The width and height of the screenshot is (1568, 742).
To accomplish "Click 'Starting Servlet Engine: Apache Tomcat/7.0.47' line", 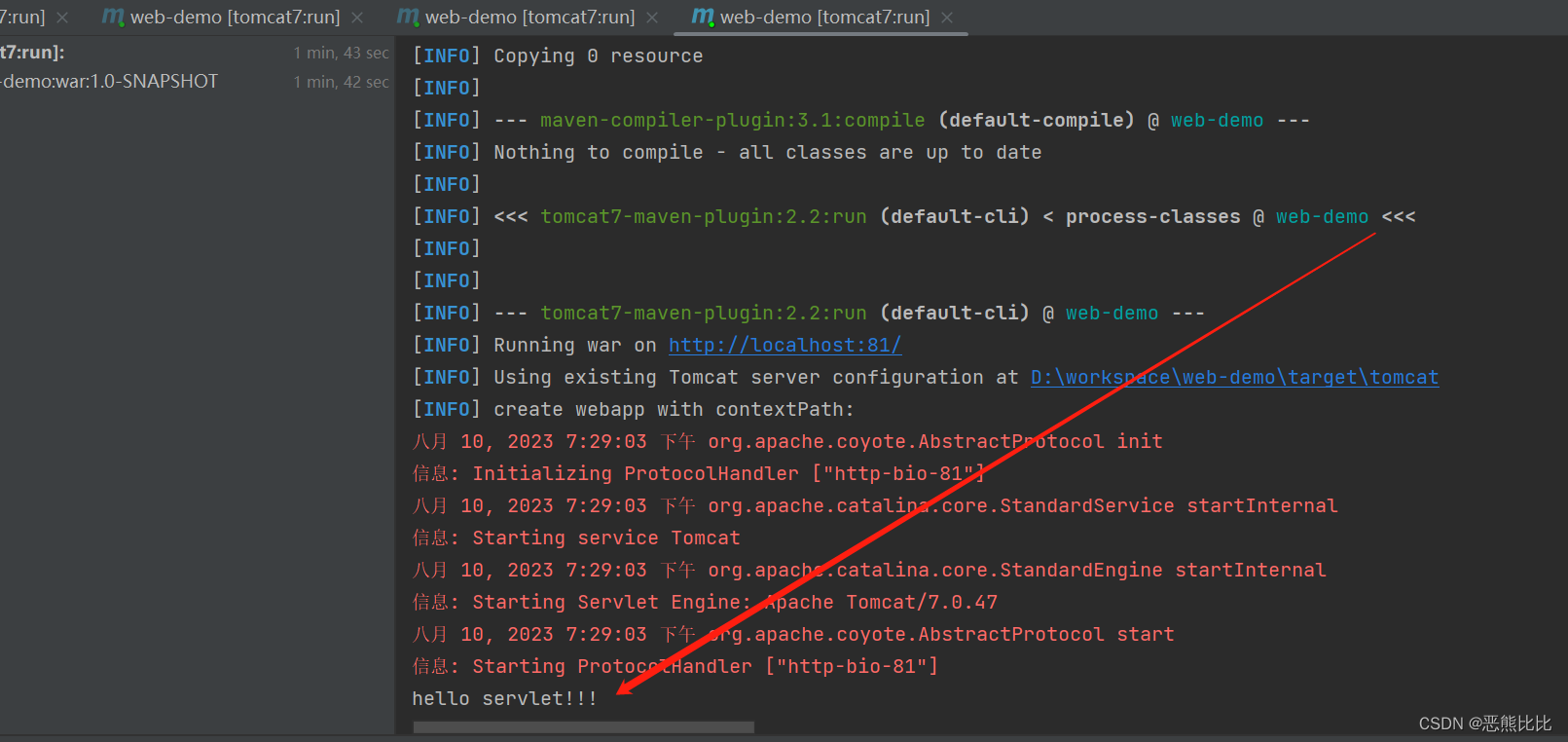I will point(735,602).
